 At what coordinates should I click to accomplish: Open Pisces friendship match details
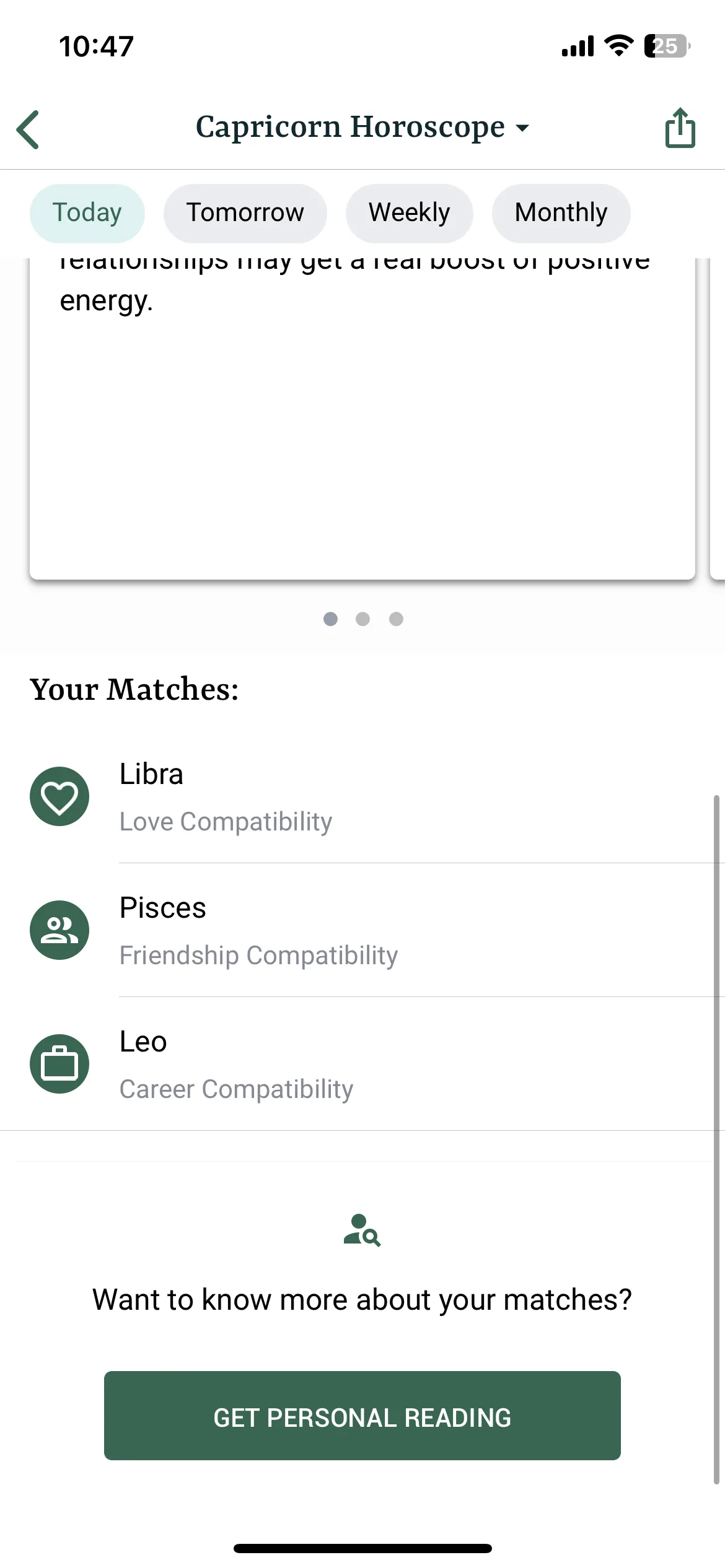pyautogui.click(x=362, y=930)
